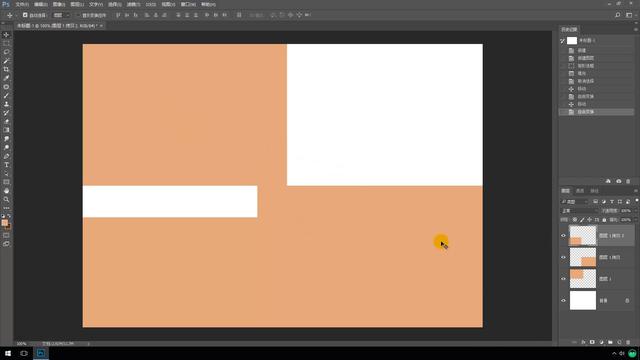Click the create new layer icon
Viewport: 640px width, 360px height.
pos(619,342)
